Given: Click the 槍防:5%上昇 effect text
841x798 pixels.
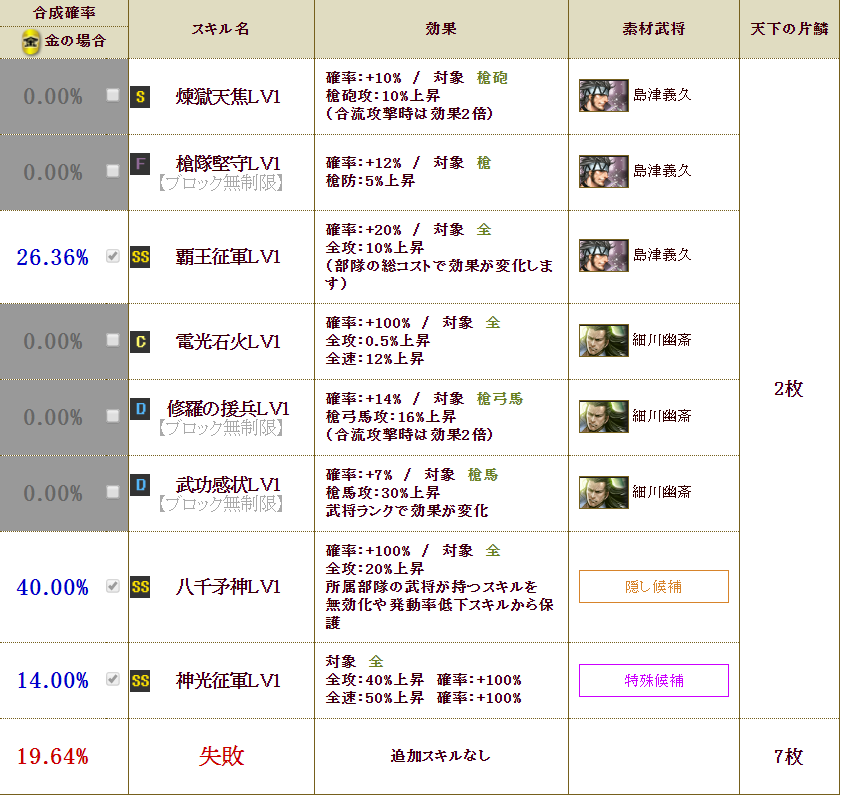Looking at the screenshot, I should 370,181.
